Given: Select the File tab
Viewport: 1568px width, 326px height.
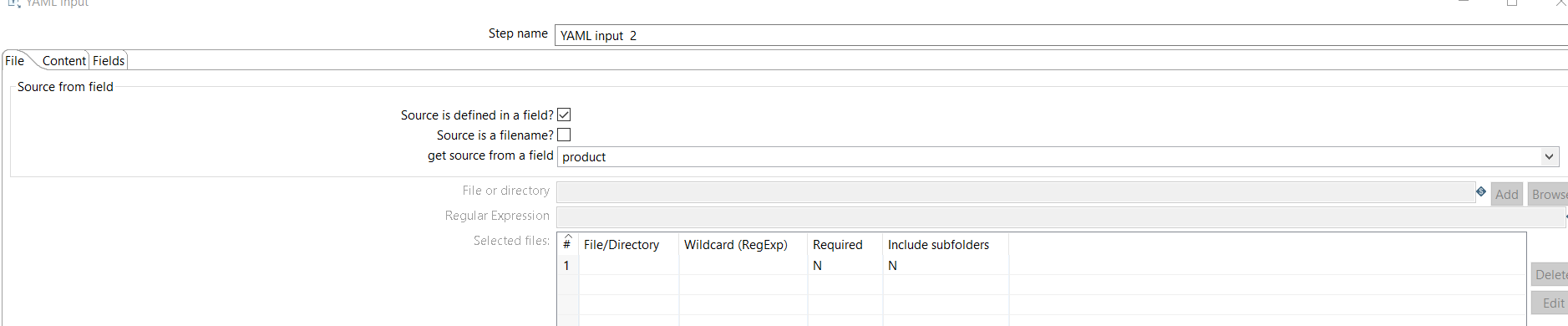Looking at the screenshot, I should pos(15,61).
